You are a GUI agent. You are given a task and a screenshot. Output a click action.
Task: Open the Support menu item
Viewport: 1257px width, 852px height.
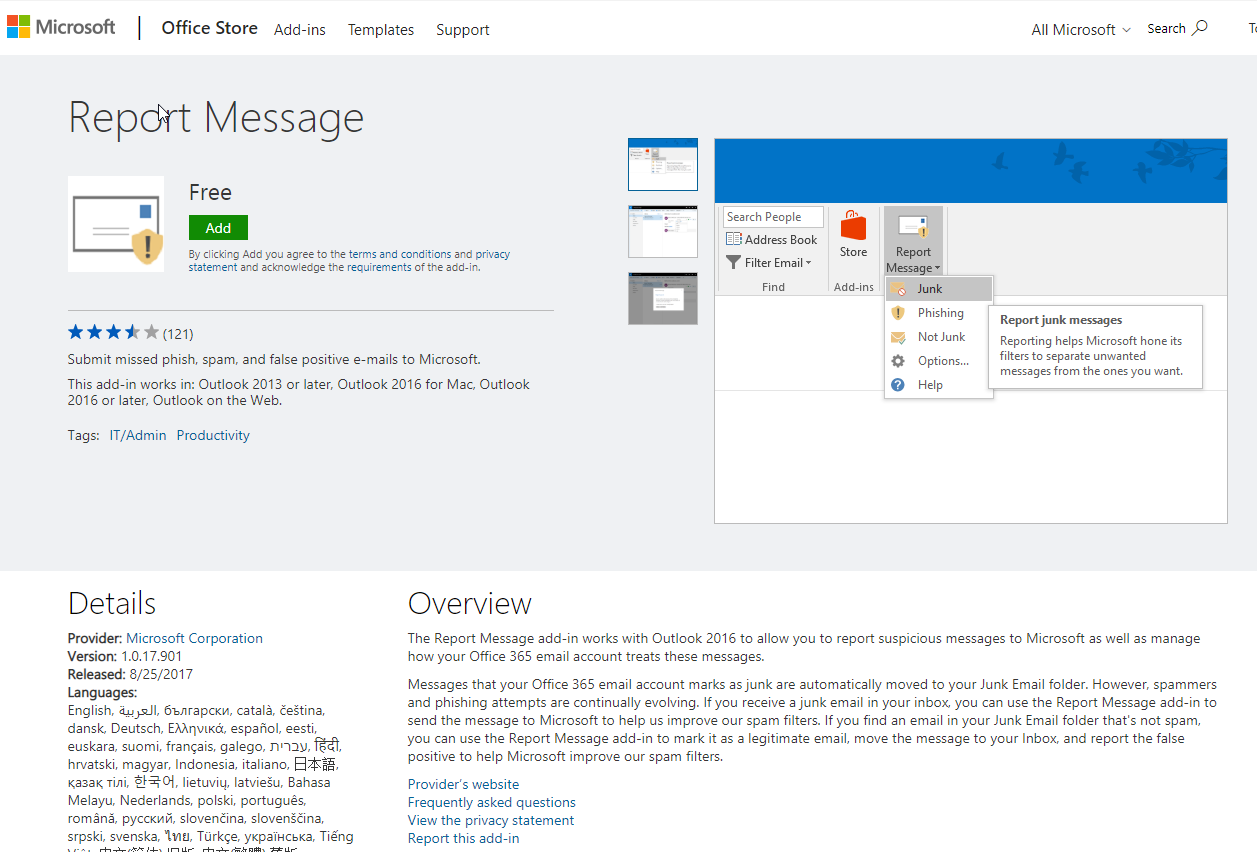coord(463,30)
